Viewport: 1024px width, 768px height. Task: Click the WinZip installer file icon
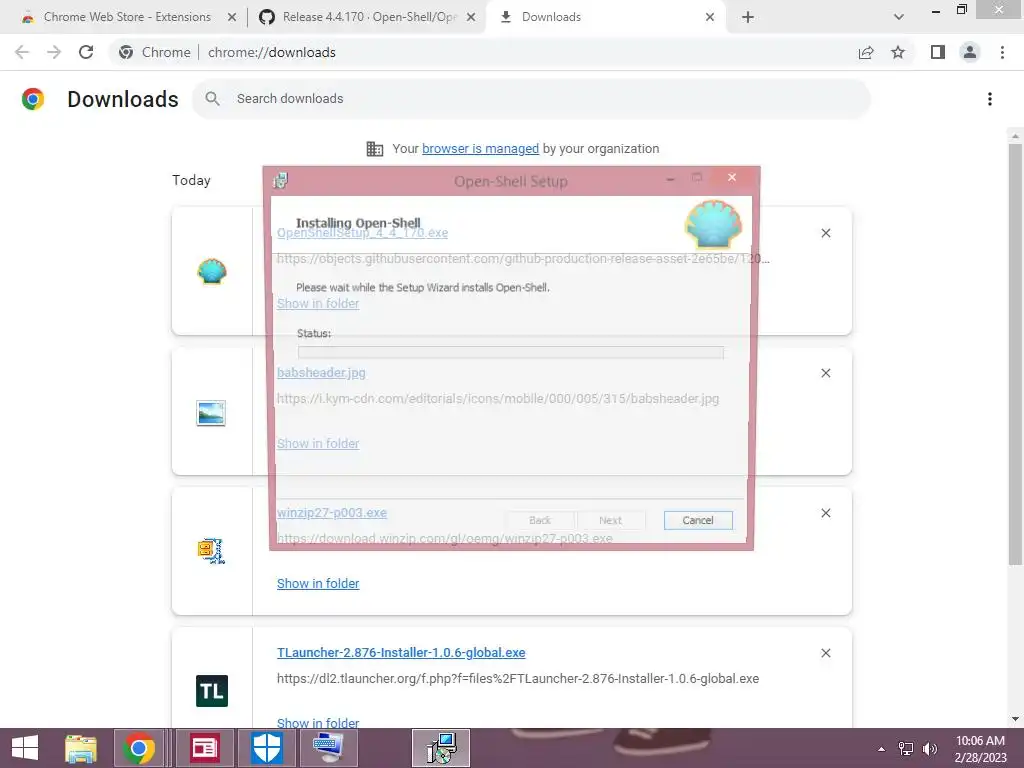211,551
